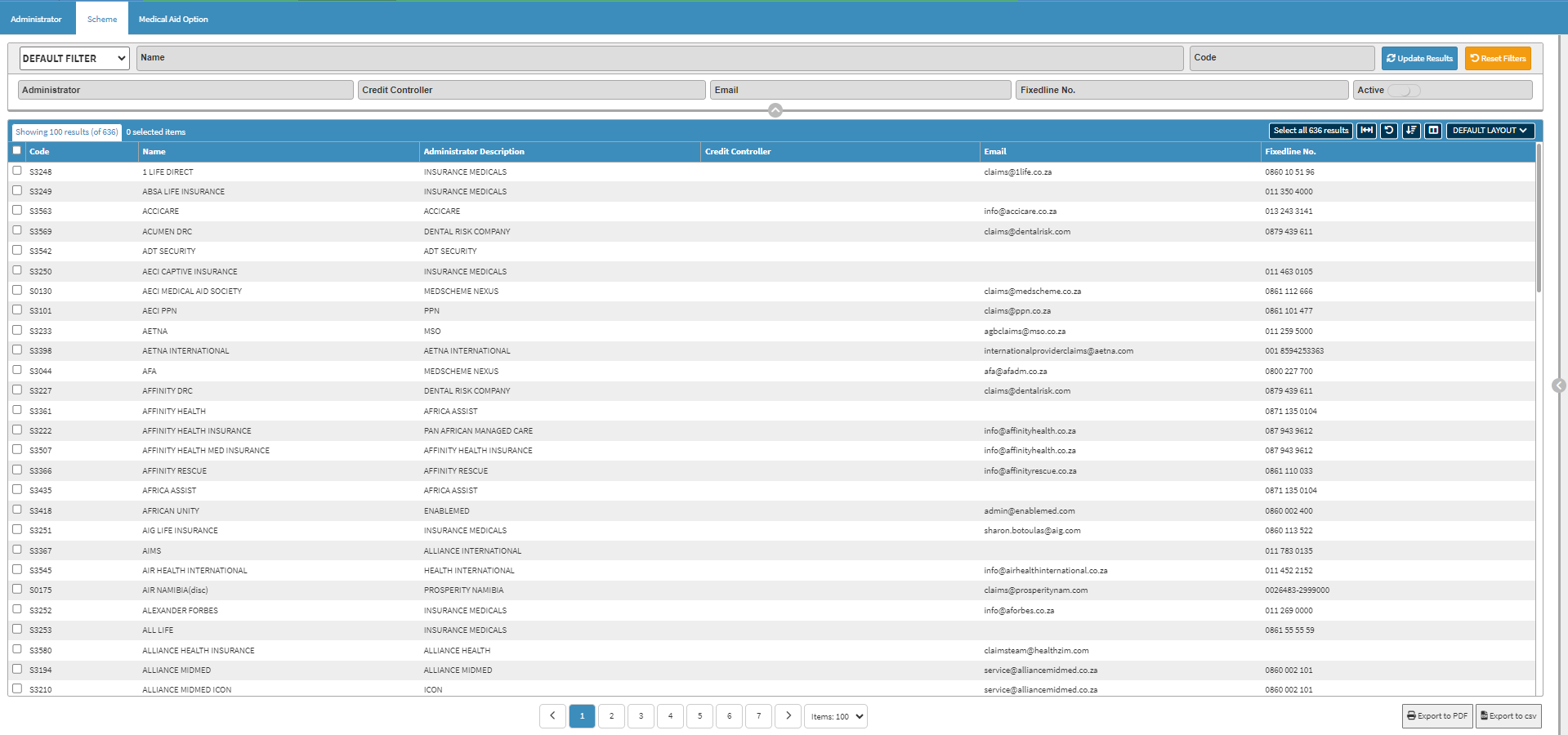Click PROSPERITY NAMIBIA description cell

coord(463,590)
